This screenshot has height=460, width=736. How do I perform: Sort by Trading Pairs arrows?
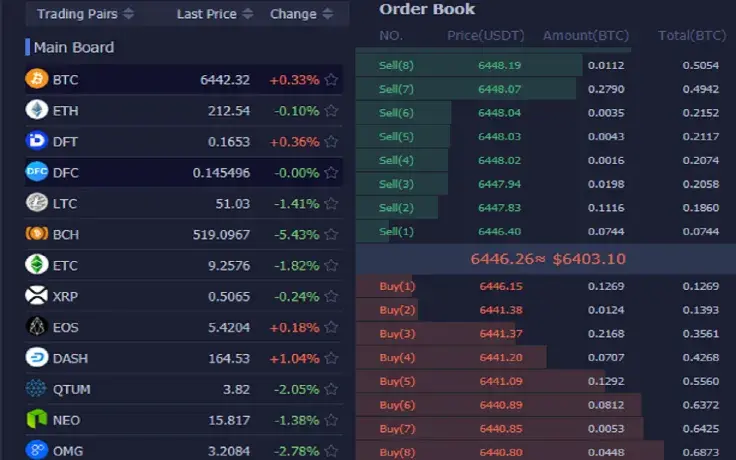128,14
